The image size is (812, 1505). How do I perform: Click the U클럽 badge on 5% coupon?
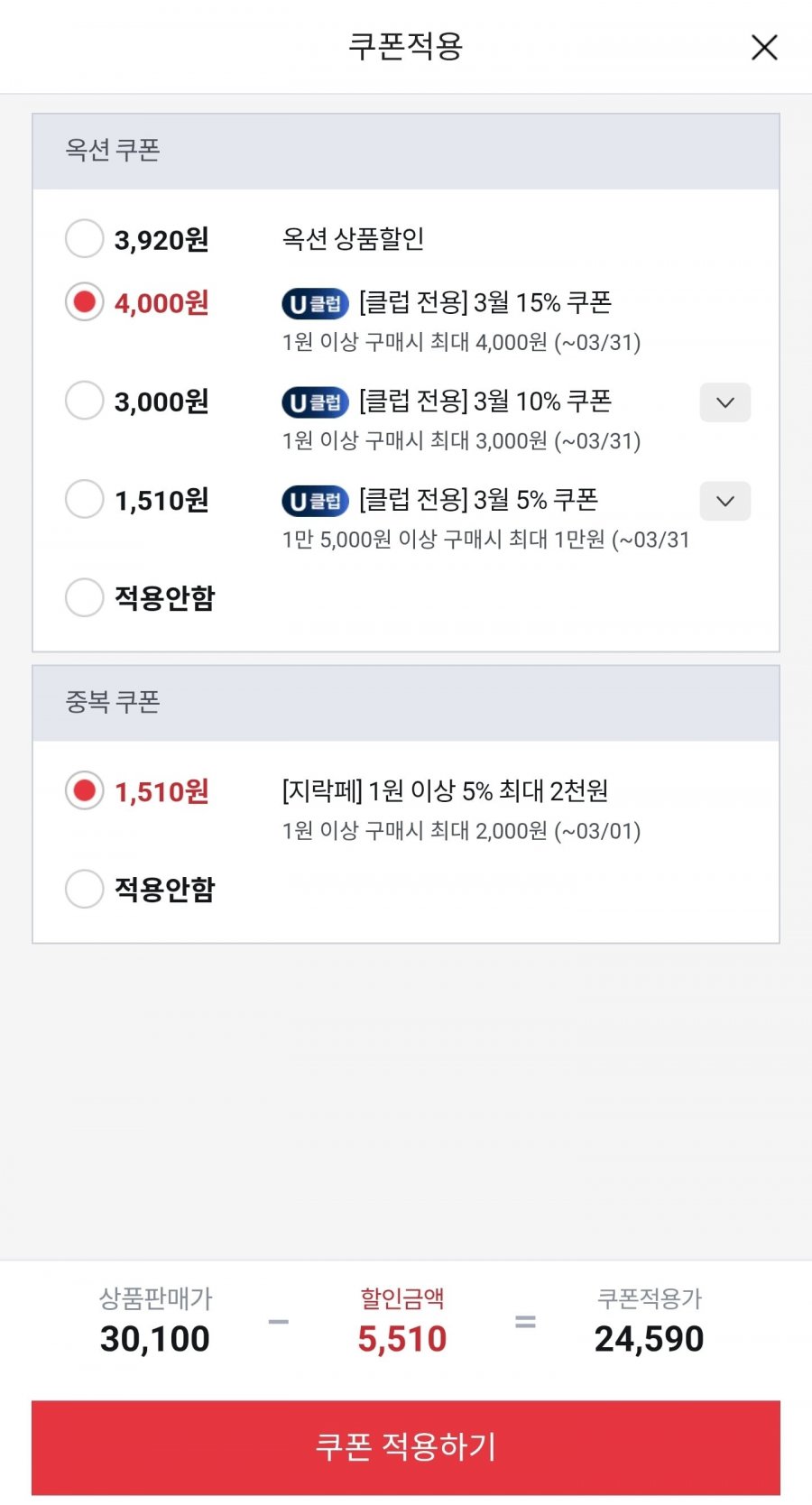point(315,501)
